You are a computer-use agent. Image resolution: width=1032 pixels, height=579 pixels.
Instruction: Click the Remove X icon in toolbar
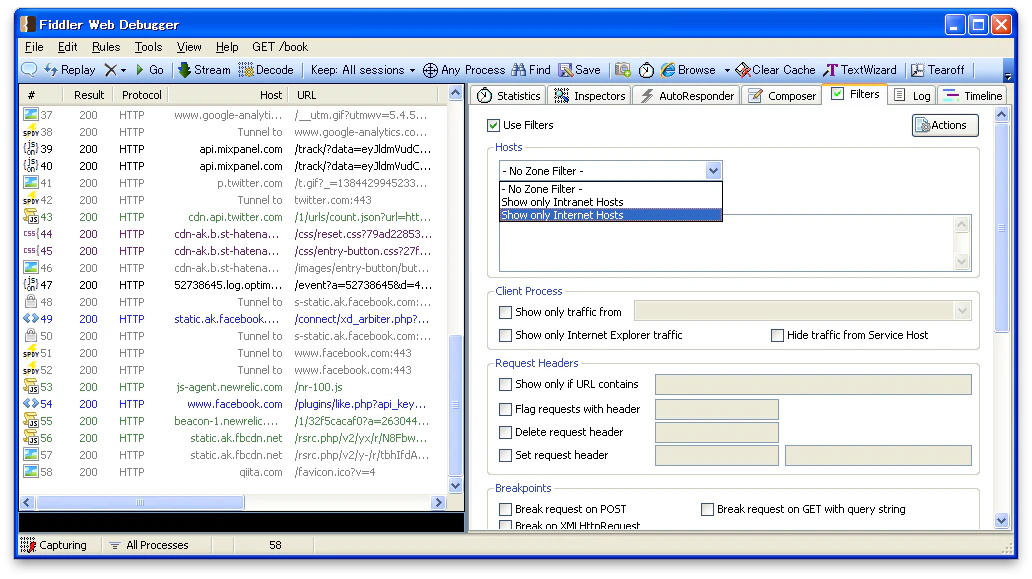(x=111, y=70)
